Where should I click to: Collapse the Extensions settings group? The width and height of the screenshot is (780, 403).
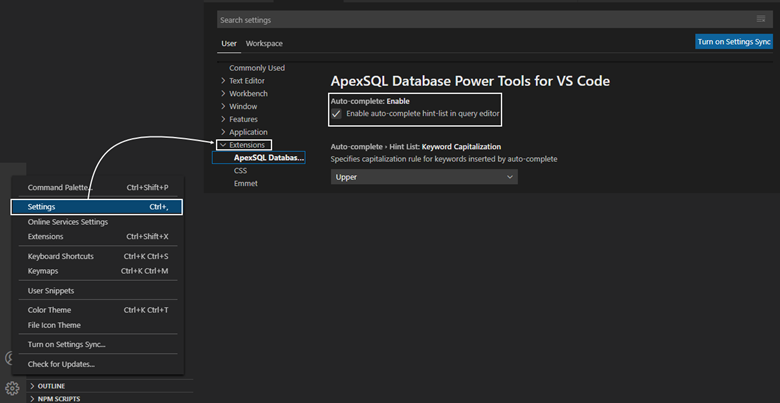tap(223, 145)
